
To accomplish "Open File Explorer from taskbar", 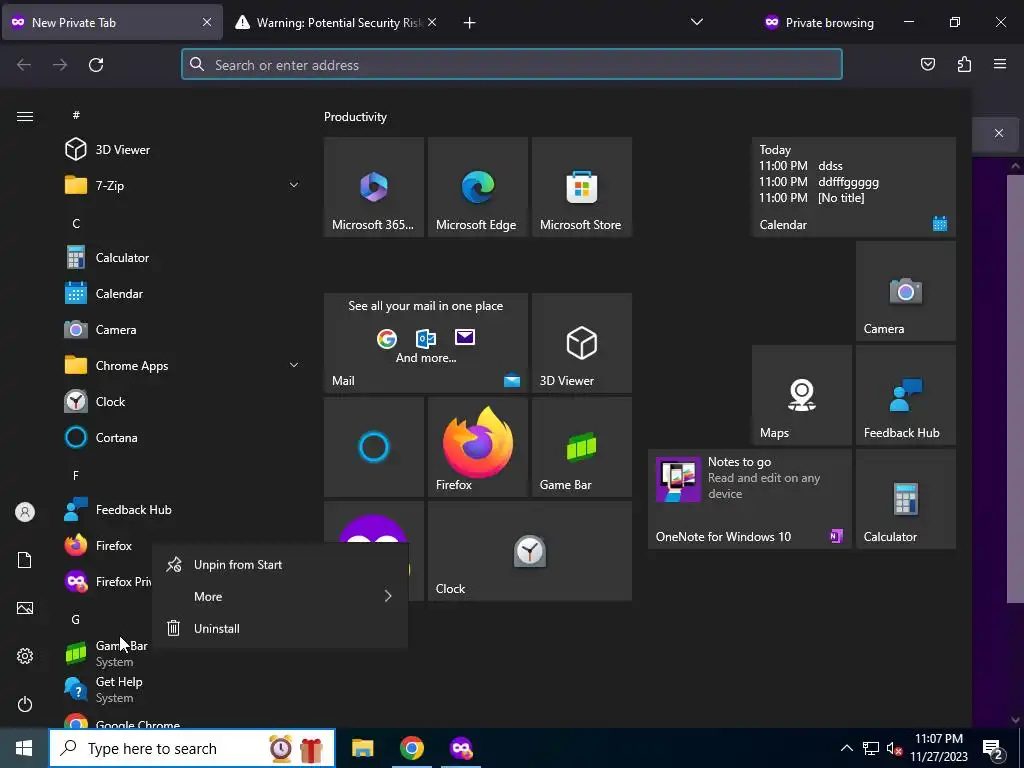I will point(362,748).
